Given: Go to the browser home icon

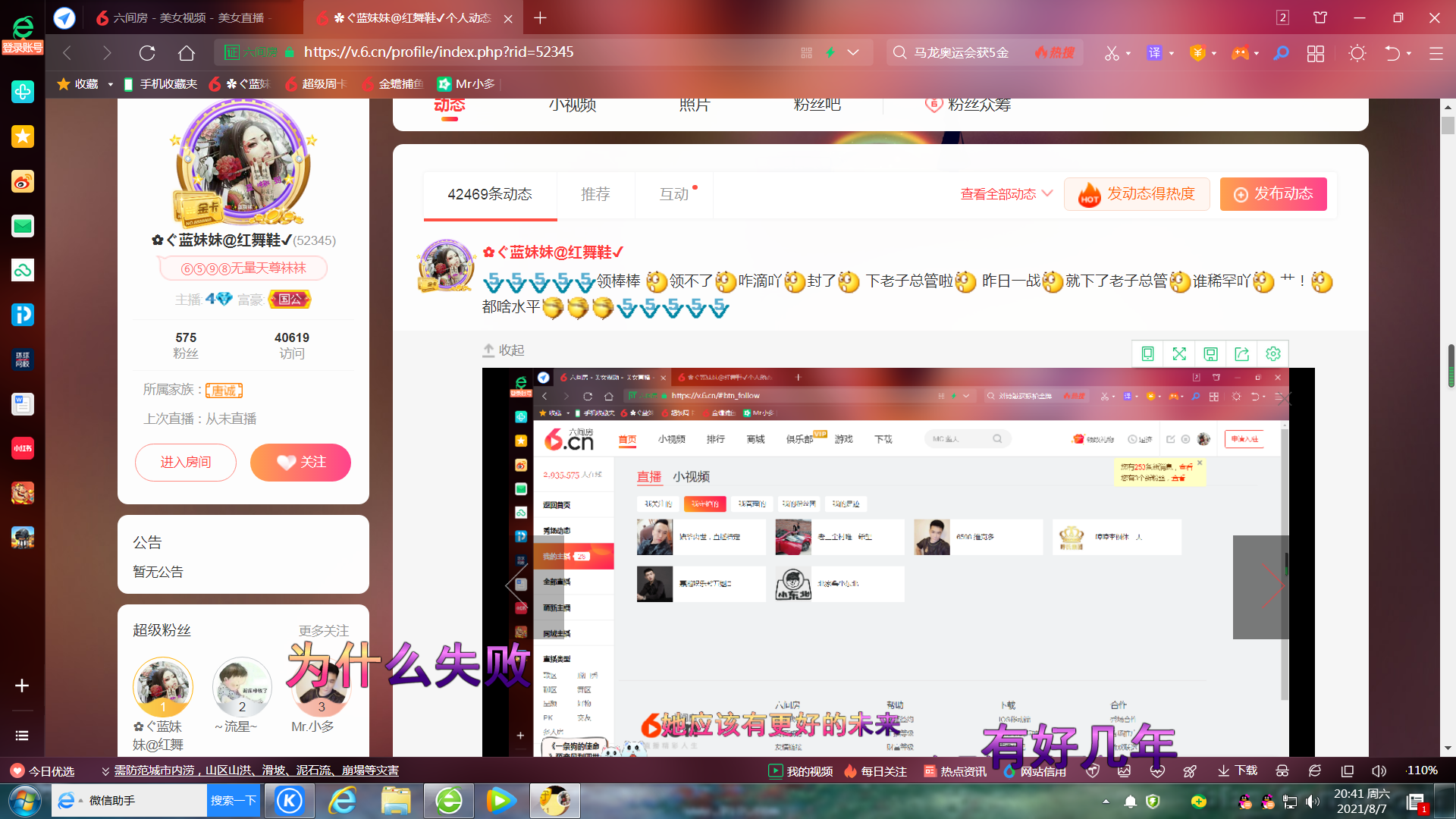Looking at the screenshot, I should click(187, 53).
